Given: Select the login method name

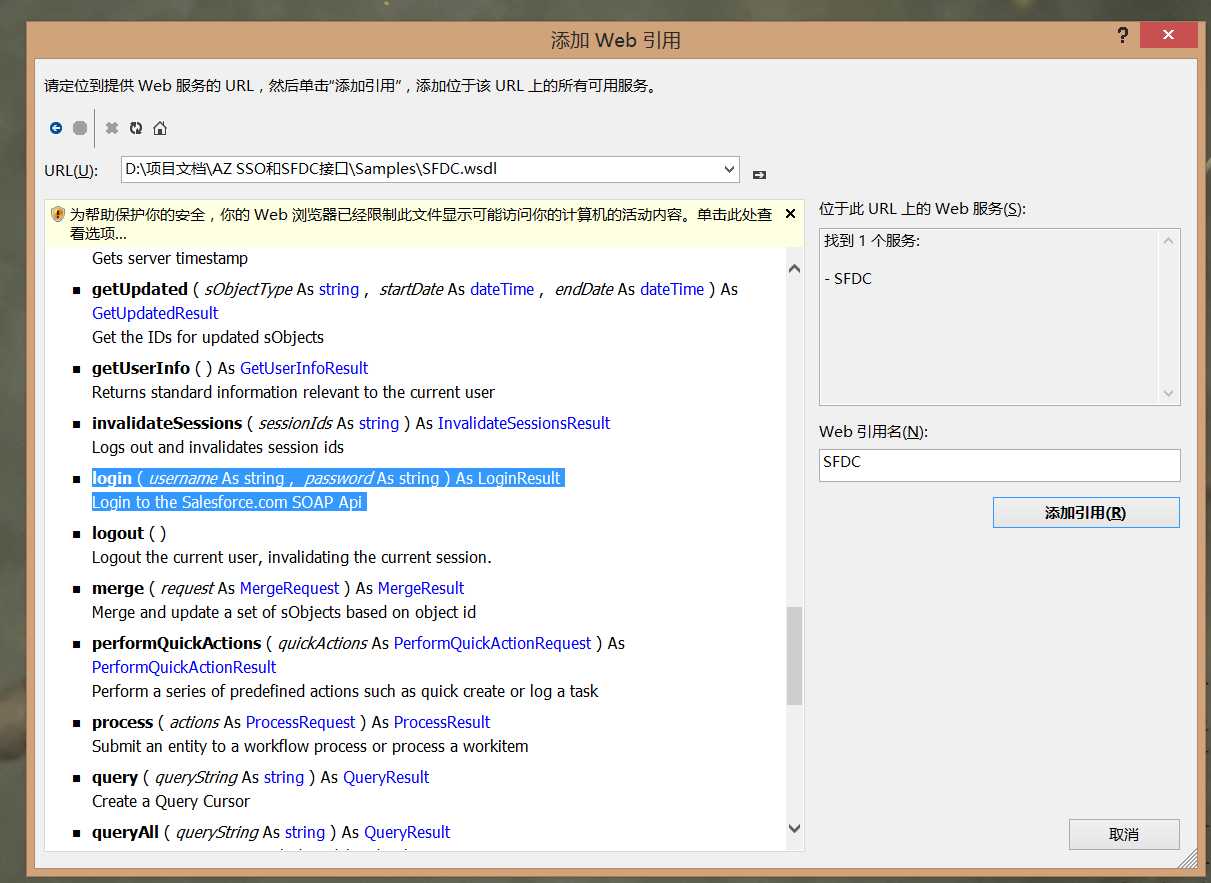Looking at the screenshot, I should (x=112, y=478).
